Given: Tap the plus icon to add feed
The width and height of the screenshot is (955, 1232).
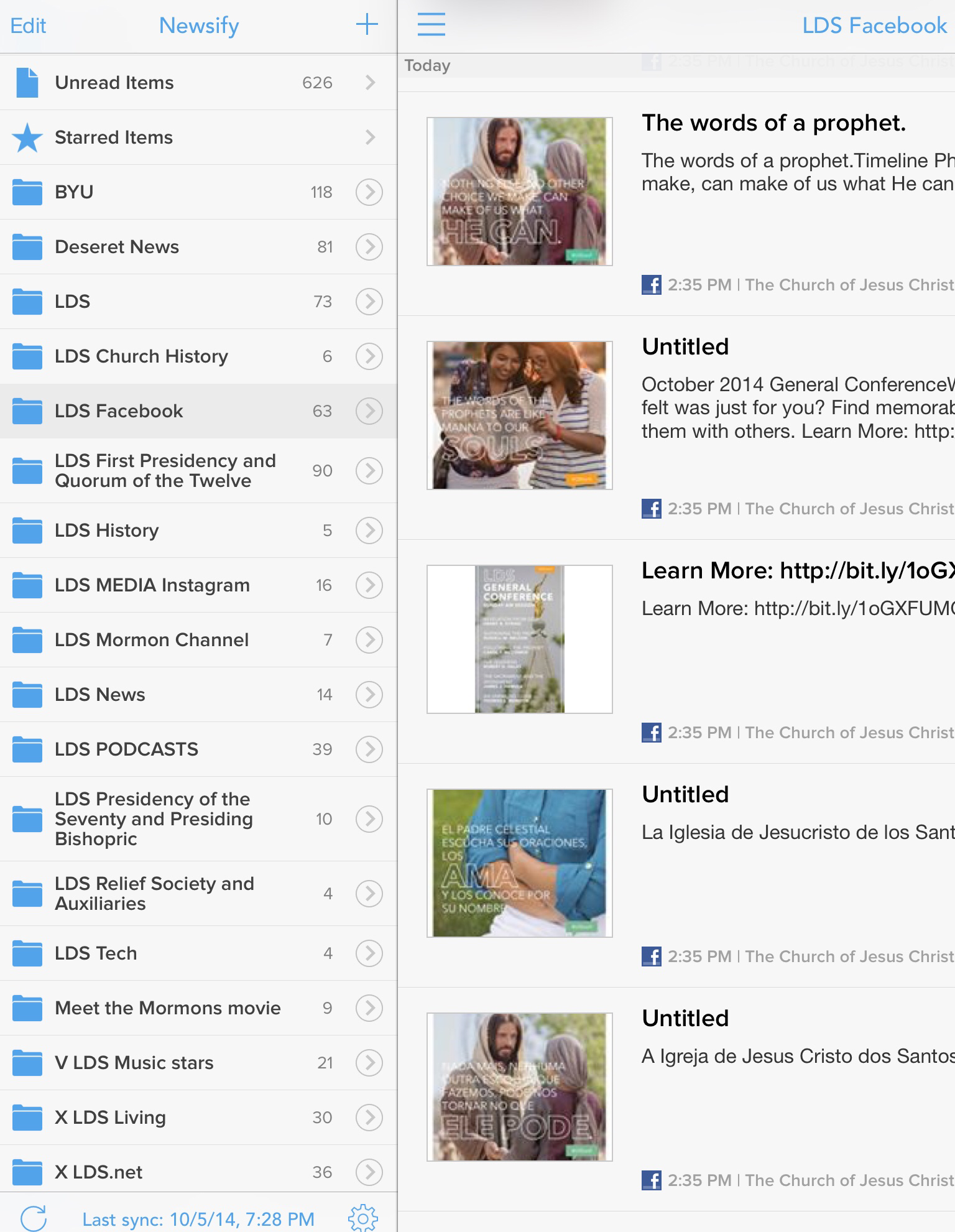Looking at the screenshot, I should tap(367, 25).
